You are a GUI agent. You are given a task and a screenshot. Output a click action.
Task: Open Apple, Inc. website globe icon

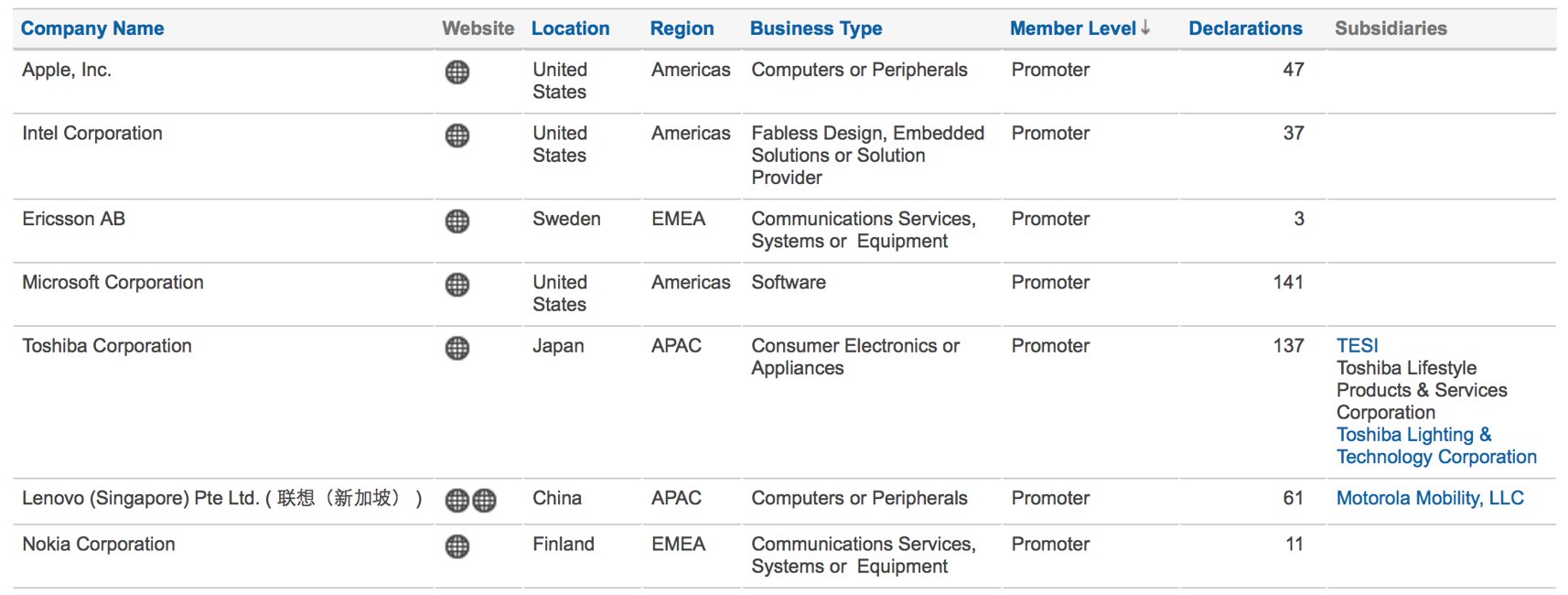coord(456,72)
